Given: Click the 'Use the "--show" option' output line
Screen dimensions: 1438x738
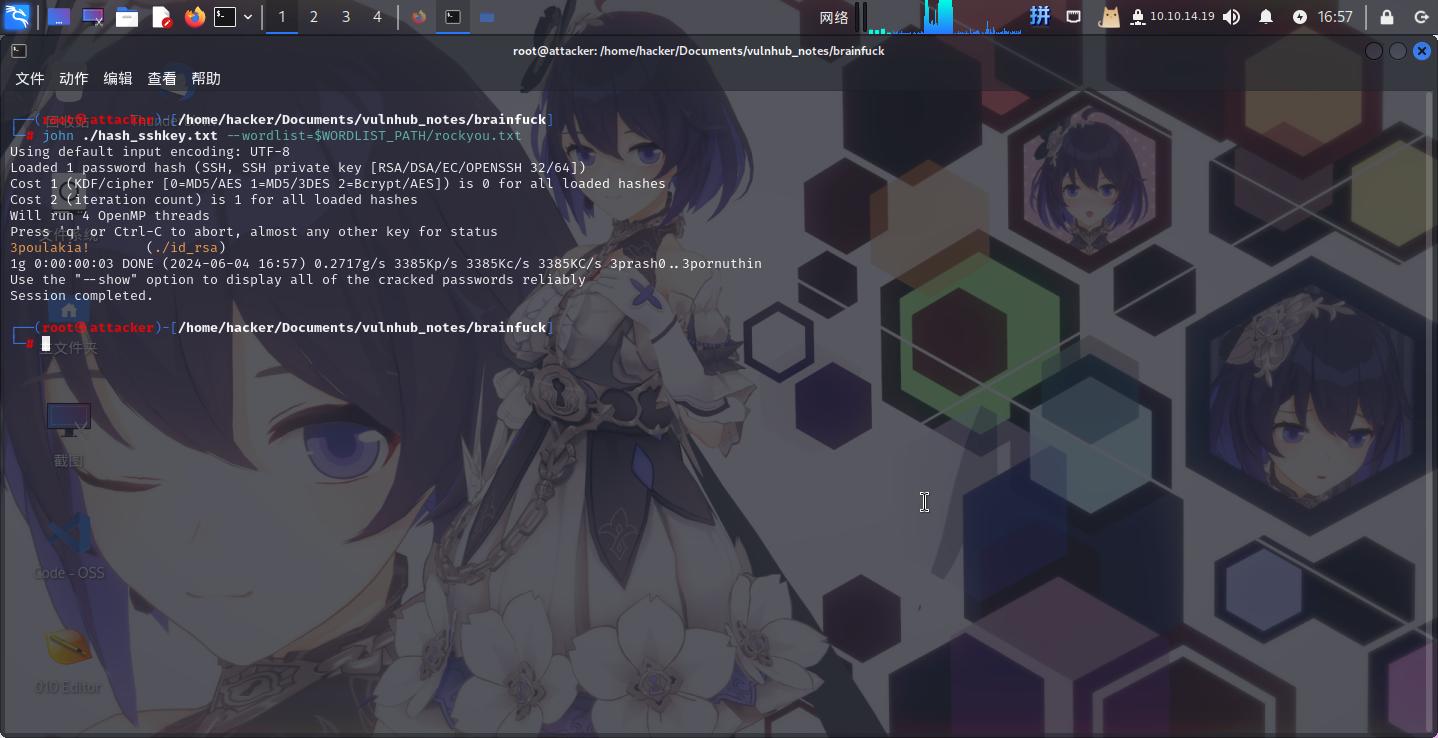Looking at the screenshot, I should tap(298, 280).
